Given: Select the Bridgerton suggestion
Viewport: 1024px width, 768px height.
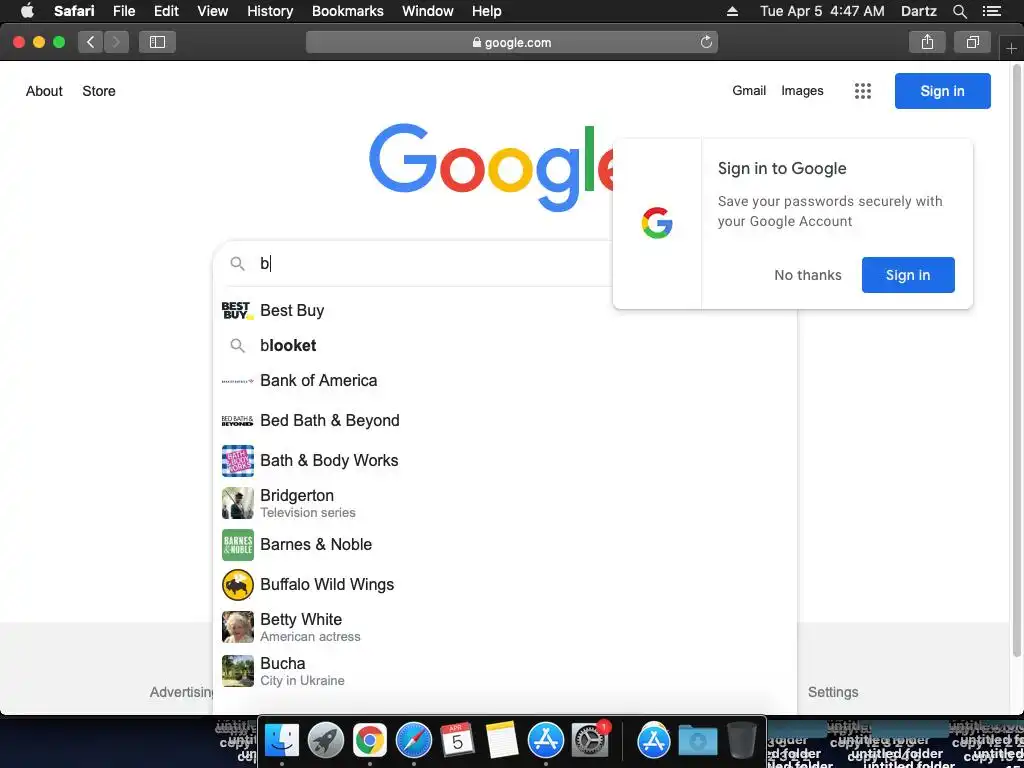Looking at the screenshot, I should pyautogui.click(x=505, y=503).
